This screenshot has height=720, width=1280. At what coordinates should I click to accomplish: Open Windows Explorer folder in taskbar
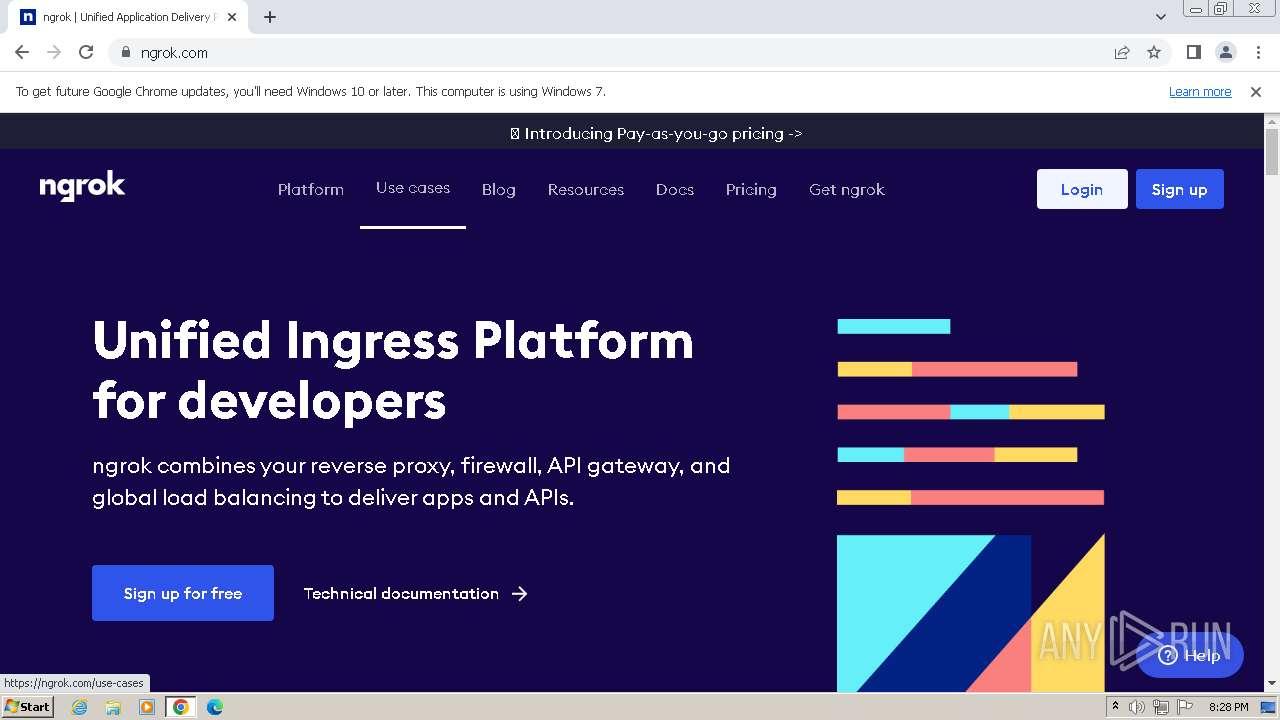coord(113,707)
